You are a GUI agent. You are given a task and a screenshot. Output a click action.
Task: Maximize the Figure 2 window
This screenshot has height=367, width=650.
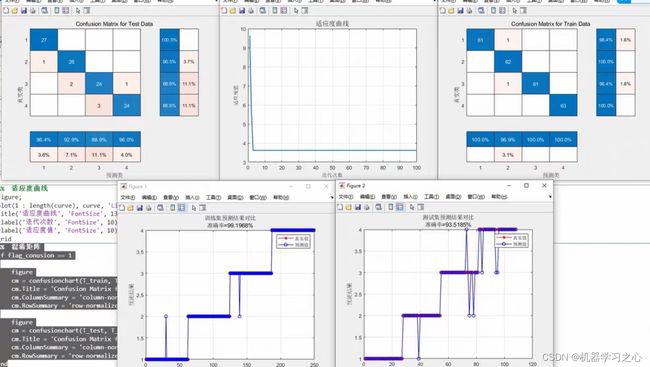[526, 185]
